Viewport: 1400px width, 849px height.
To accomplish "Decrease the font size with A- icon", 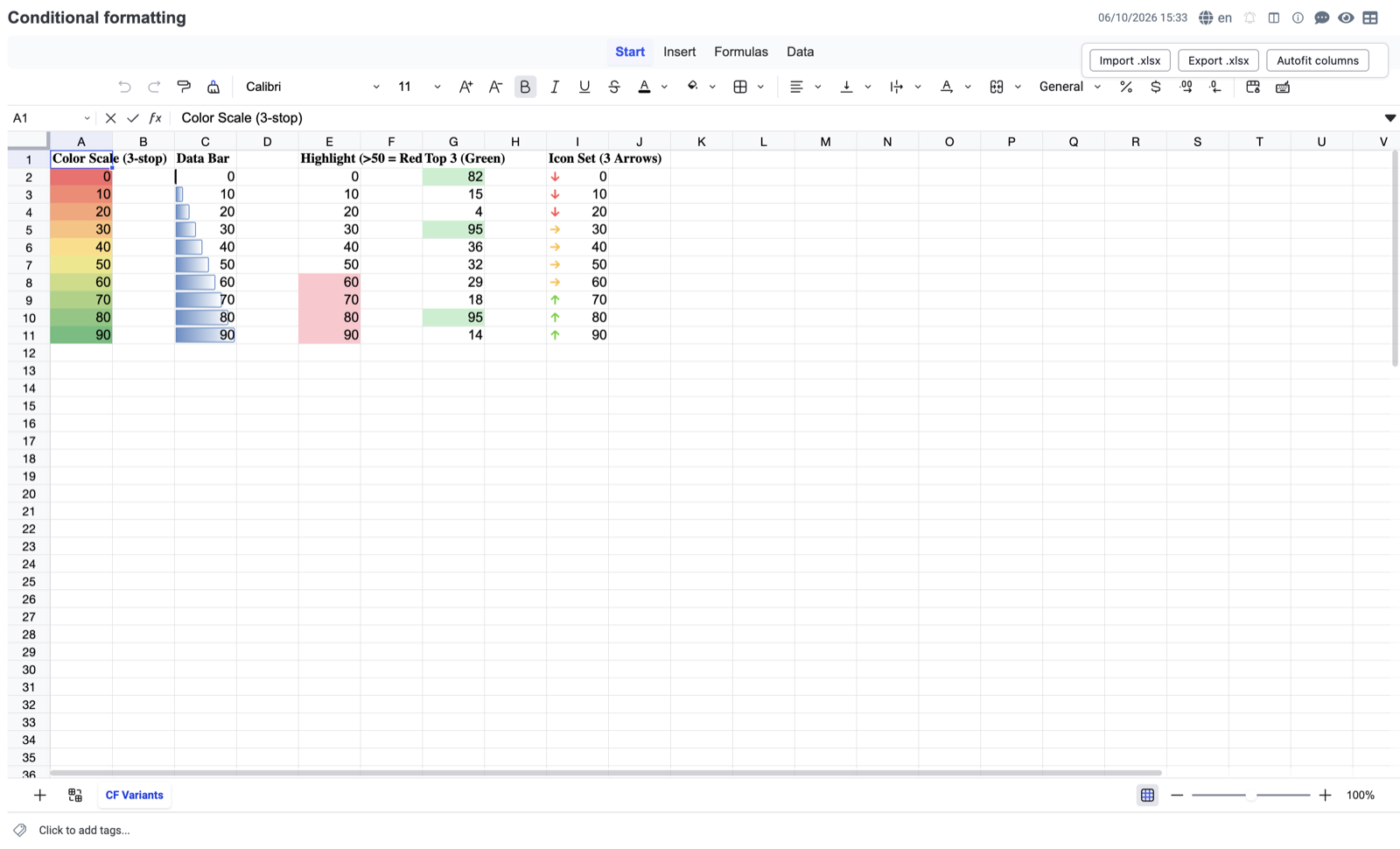I will click(495, 87).
